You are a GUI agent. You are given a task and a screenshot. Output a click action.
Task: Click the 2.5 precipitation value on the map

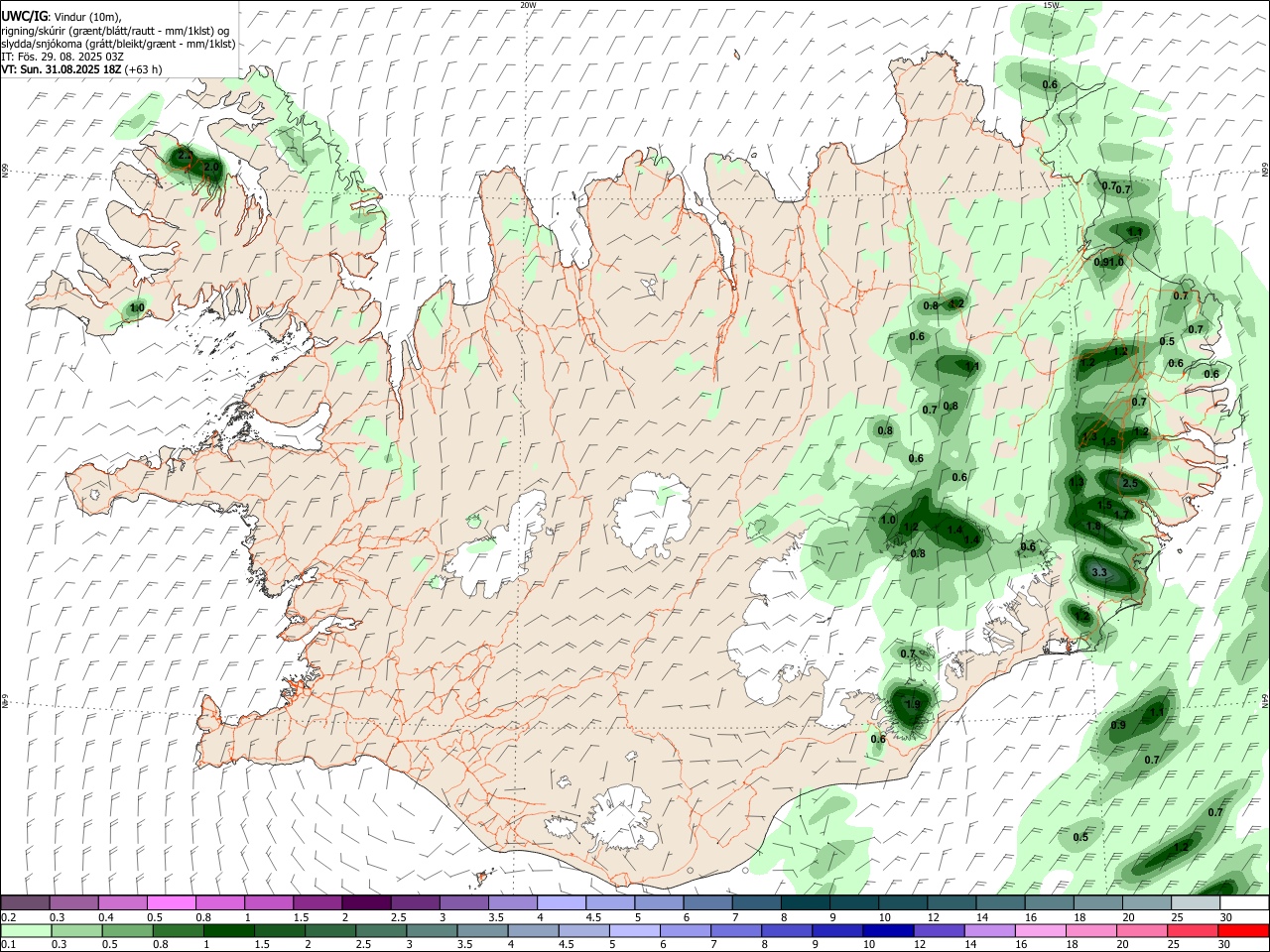[x=1130, y=484]
